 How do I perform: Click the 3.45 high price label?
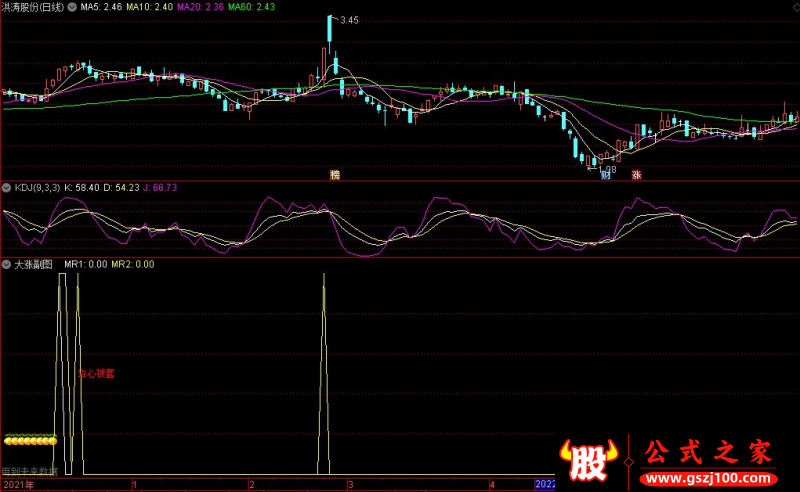click(349, 20)
